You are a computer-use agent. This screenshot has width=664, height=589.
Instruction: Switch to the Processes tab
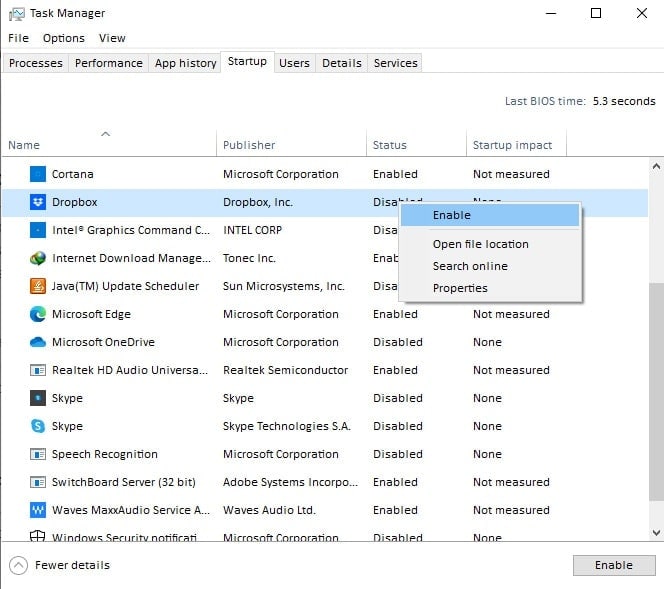pos(36,63)
